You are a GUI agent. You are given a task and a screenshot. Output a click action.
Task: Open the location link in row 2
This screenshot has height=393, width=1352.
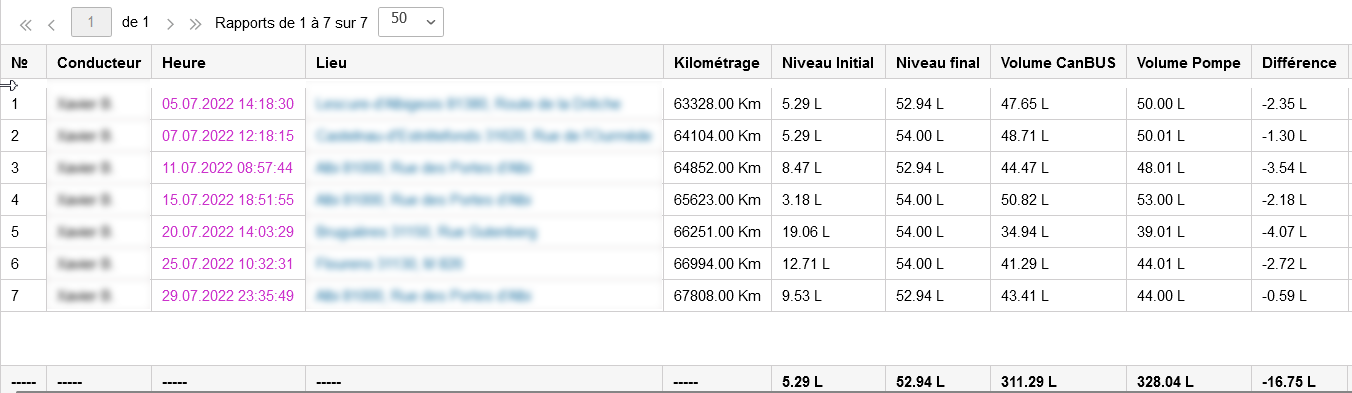[484, 136]
